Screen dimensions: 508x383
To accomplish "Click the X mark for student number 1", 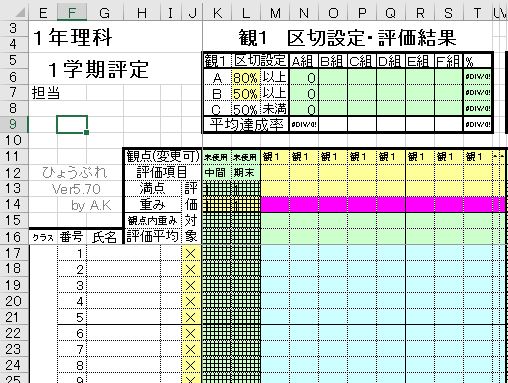I will (191, 254).
